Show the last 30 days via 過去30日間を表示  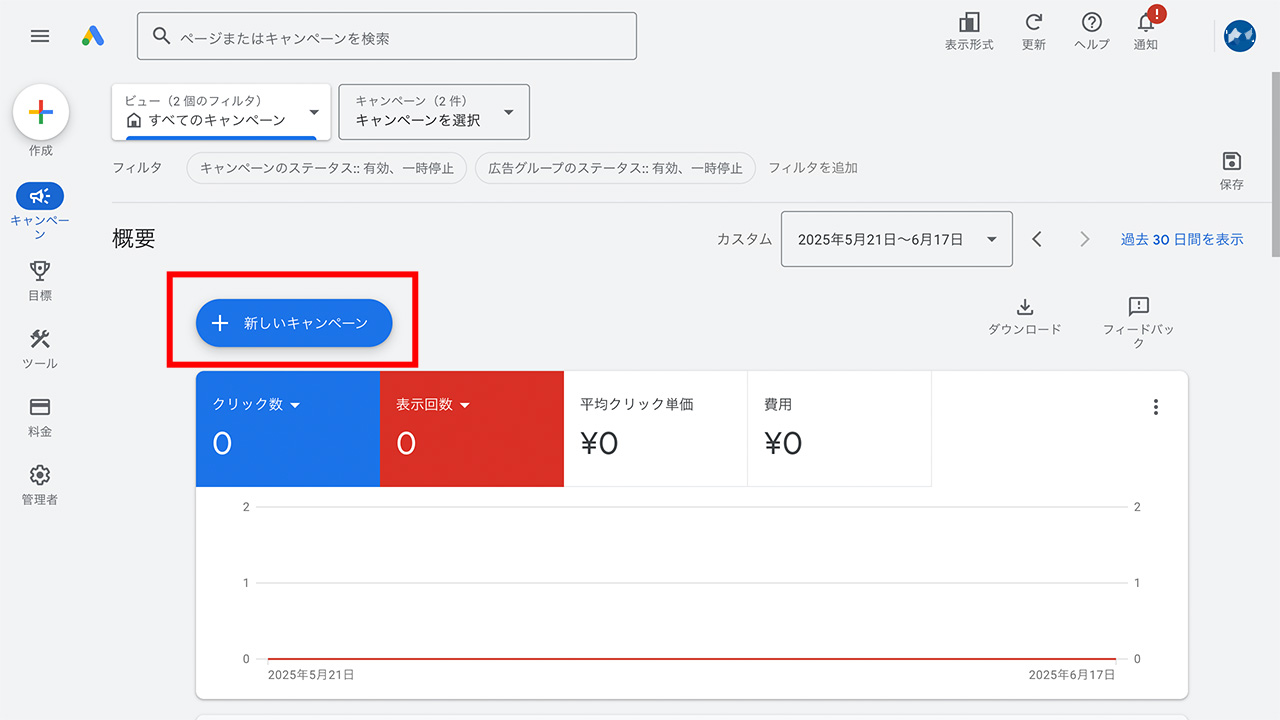pyautogui.click(x=1182, y=239)
